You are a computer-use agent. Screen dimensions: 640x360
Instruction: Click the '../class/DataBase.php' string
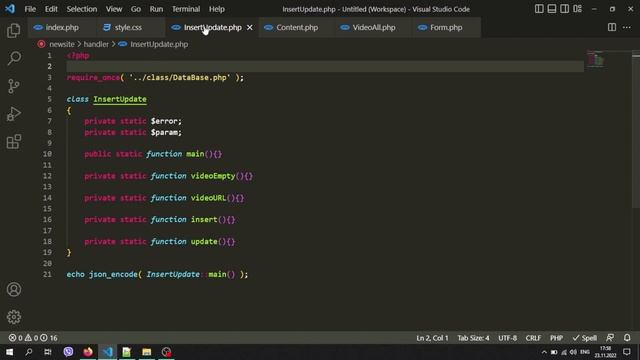(x=180, y=78)
